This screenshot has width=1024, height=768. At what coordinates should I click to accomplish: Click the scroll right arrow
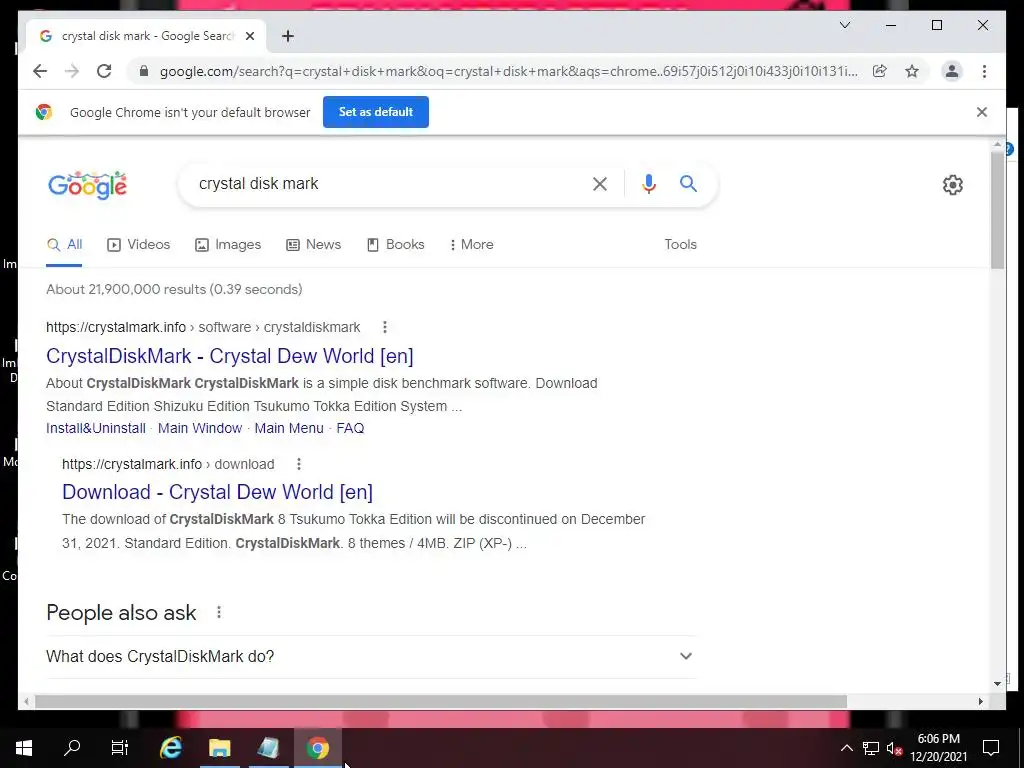pos(981,701)
